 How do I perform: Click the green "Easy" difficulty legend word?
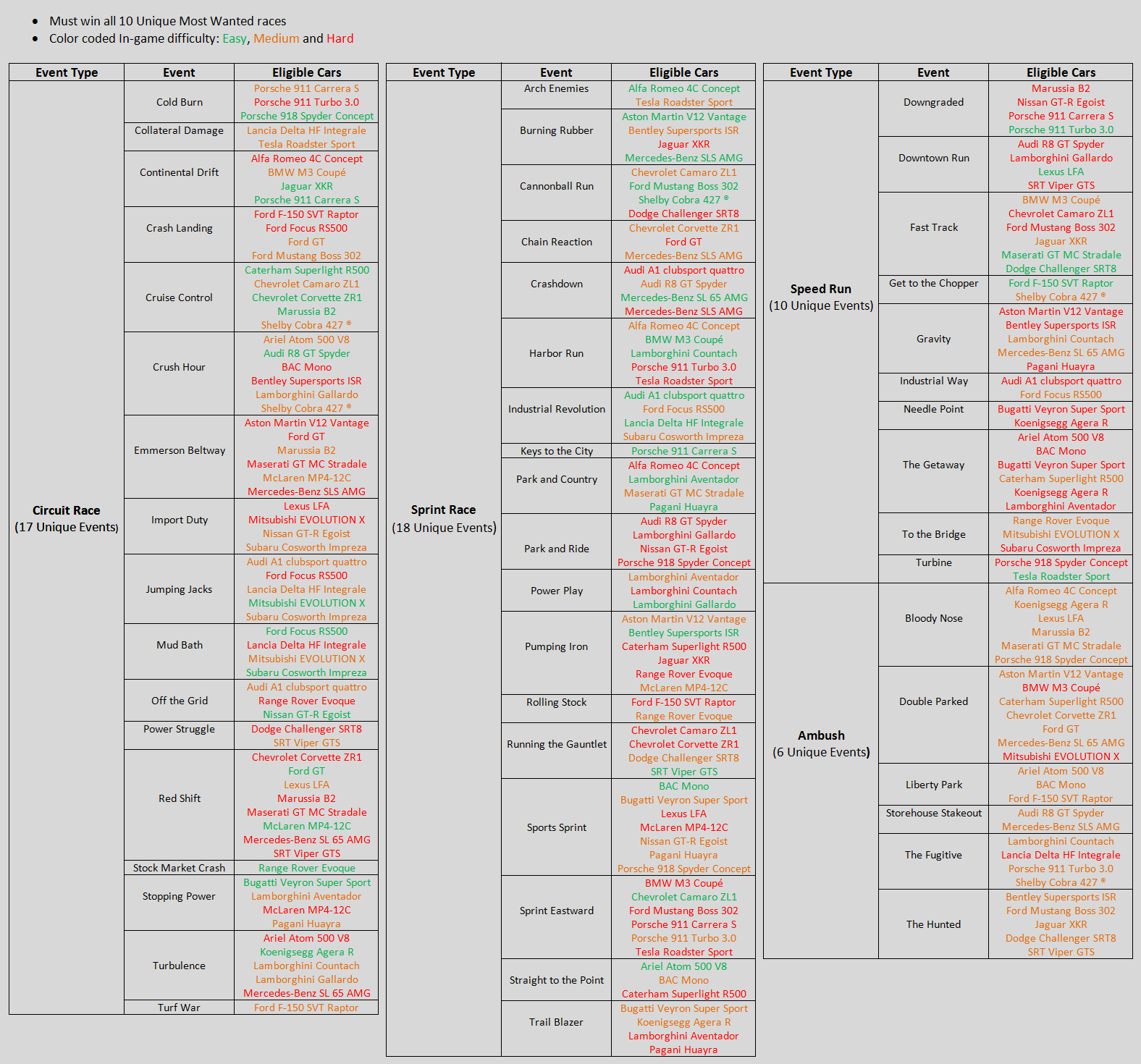point(234,39)
